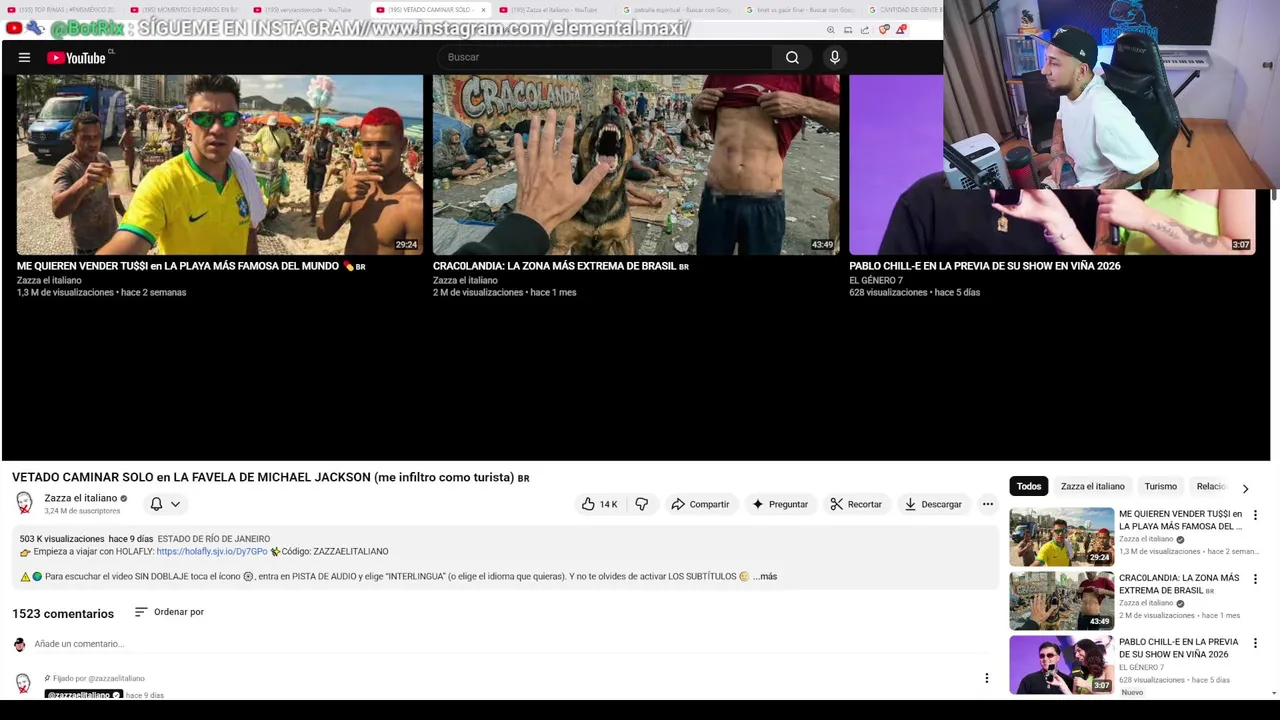The height and width of the screenshot is (720, 1280).
Task: Share the video via Compartir
Action: pyautogui.click(x=700, y=505)
